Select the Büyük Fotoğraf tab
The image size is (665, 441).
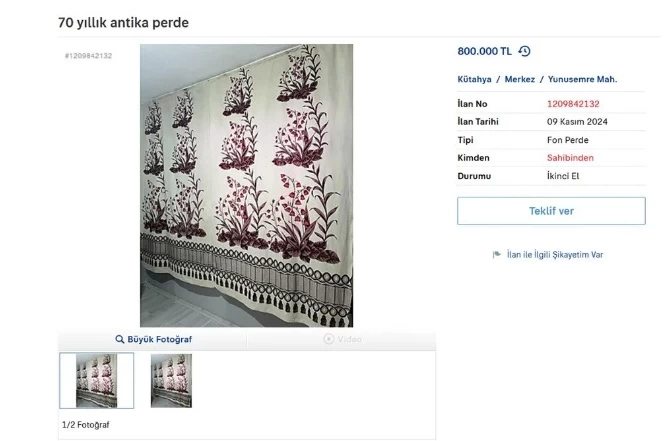coord(153,339)
